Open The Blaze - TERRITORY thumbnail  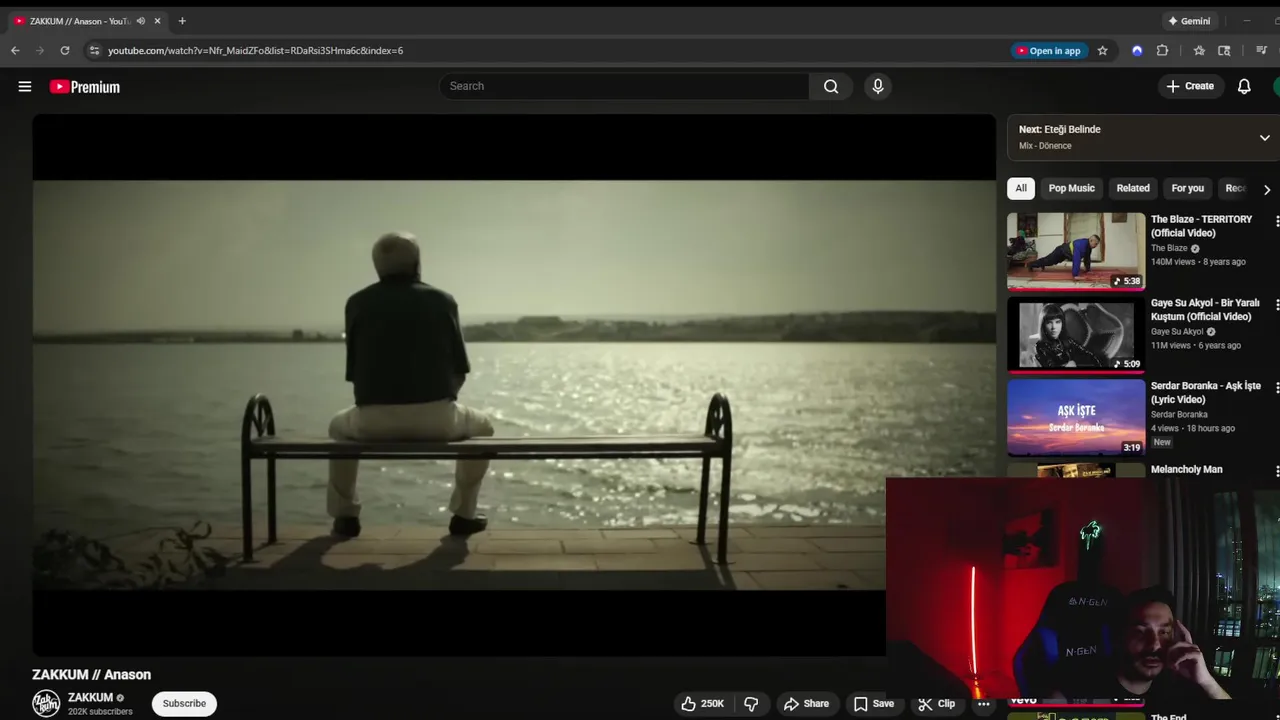[x=1076, y=250]
